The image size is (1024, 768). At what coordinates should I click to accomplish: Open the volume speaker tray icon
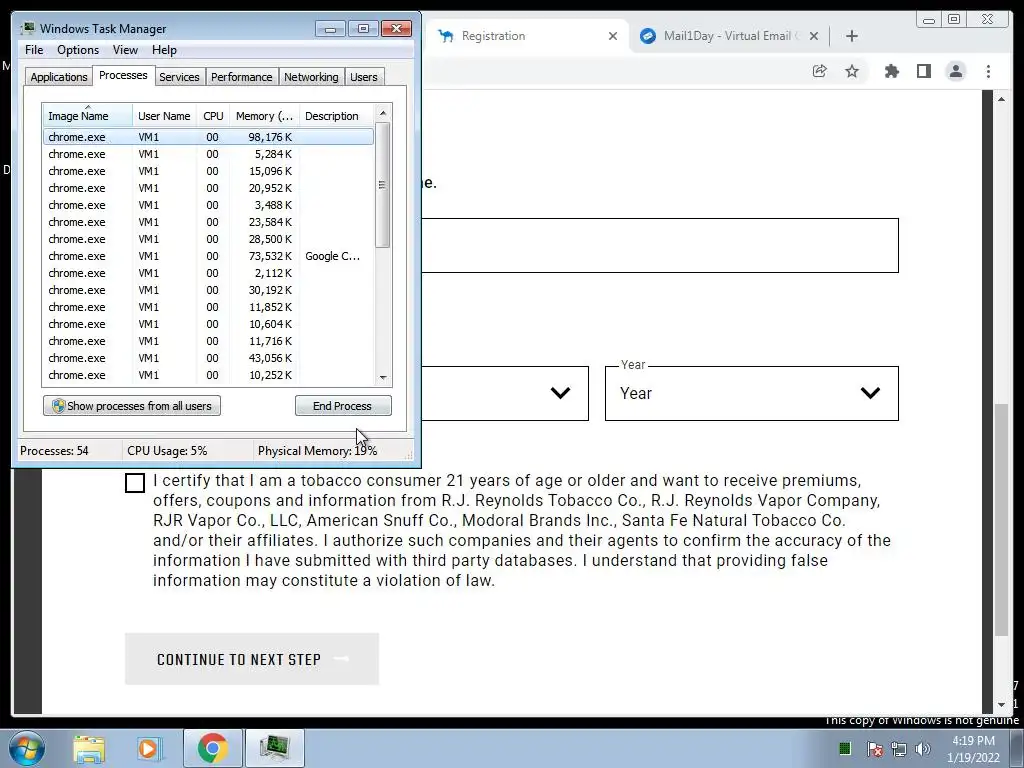923,749
